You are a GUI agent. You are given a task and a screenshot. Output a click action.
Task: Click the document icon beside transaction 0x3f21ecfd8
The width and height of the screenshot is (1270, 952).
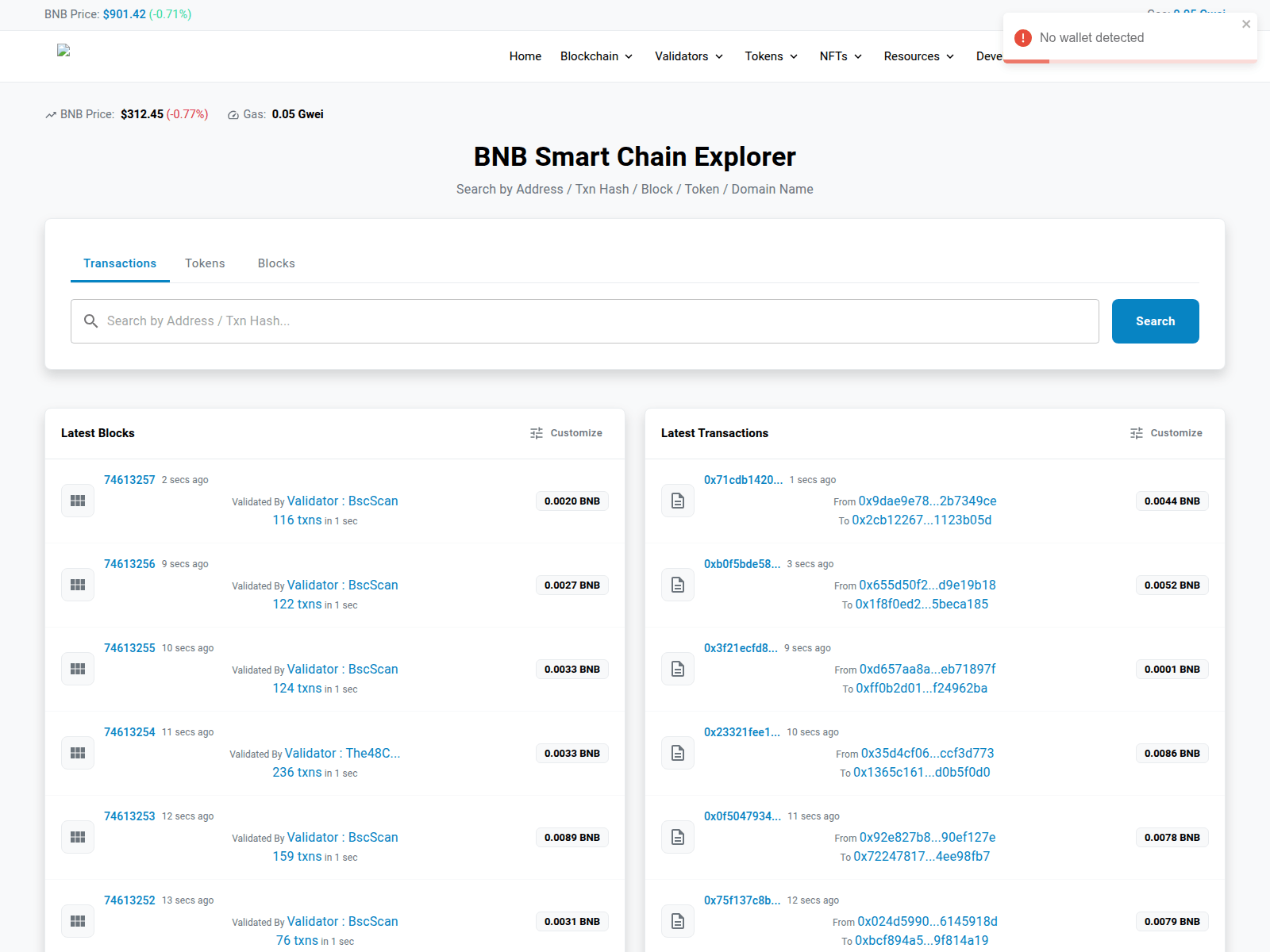pos(678,669)
